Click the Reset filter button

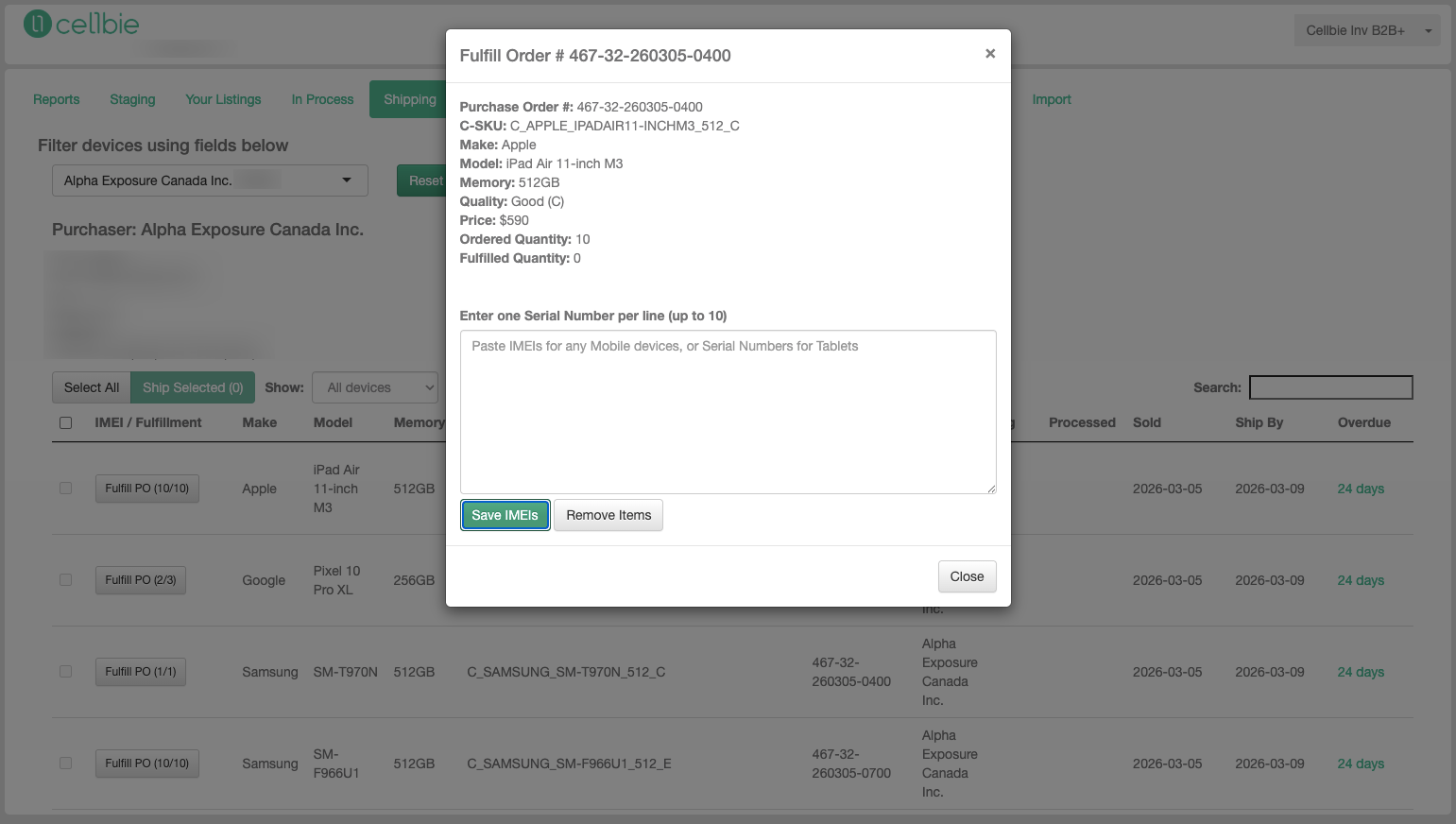pyautogui.click(x=423, y=180)
